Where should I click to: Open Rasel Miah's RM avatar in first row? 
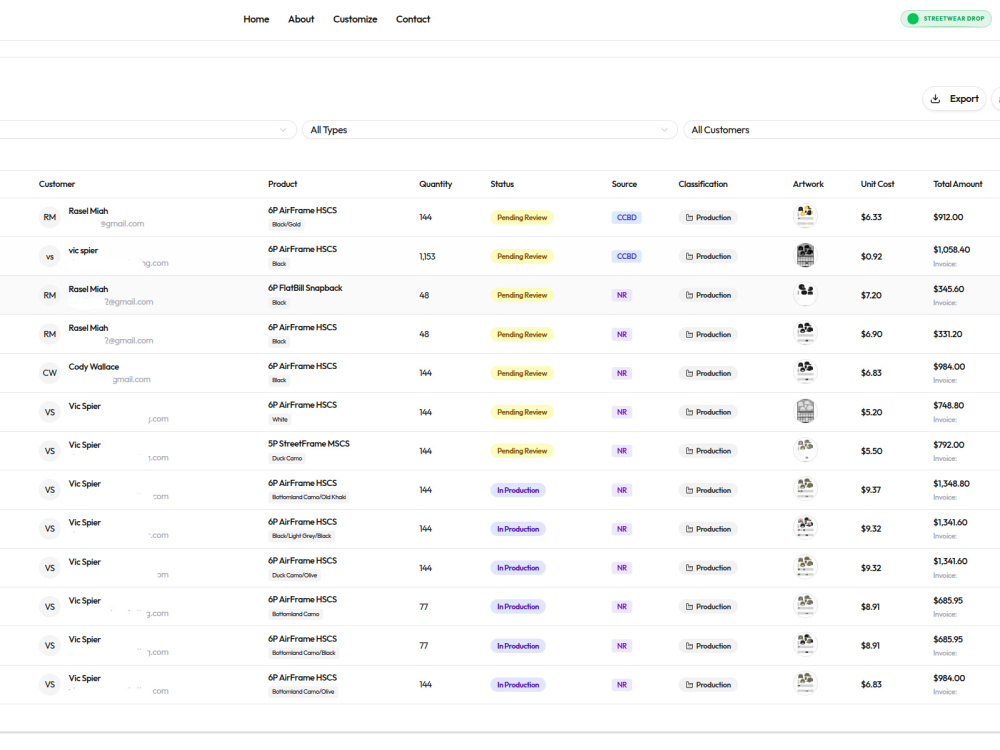click(50, 217)
